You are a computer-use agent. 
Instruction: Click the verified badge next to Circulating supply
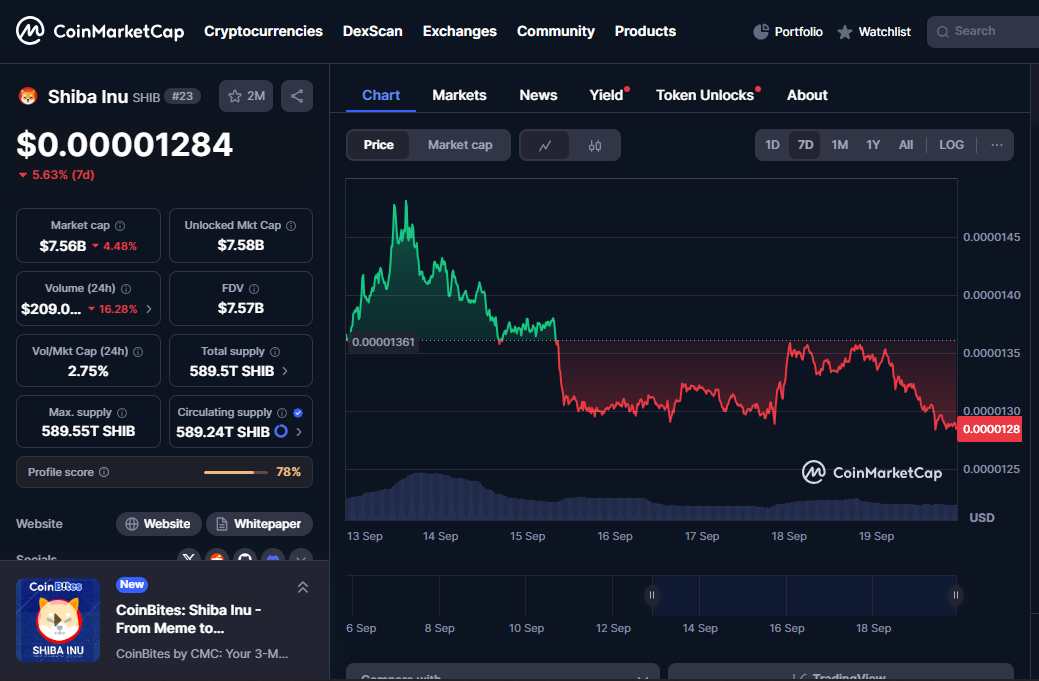click(x=298, y=413)
